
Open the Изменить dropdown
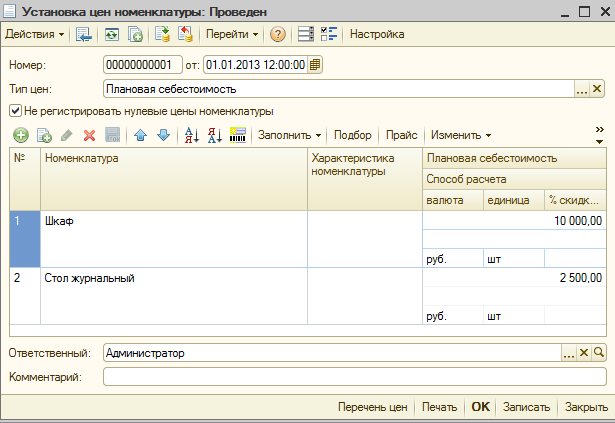click(x=461, y=135)
